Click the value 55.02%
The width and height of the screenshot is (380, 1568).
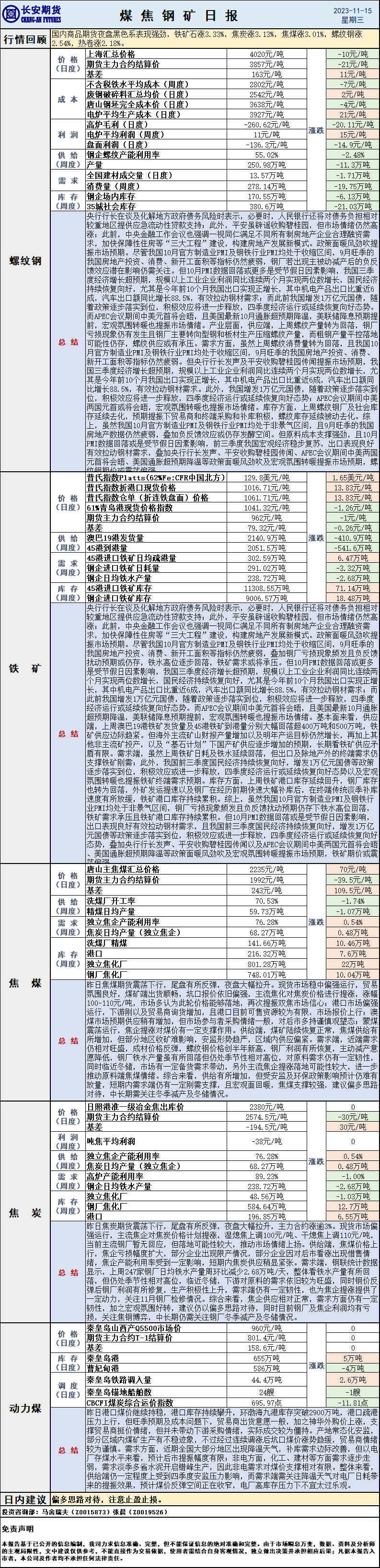(267, 155)
